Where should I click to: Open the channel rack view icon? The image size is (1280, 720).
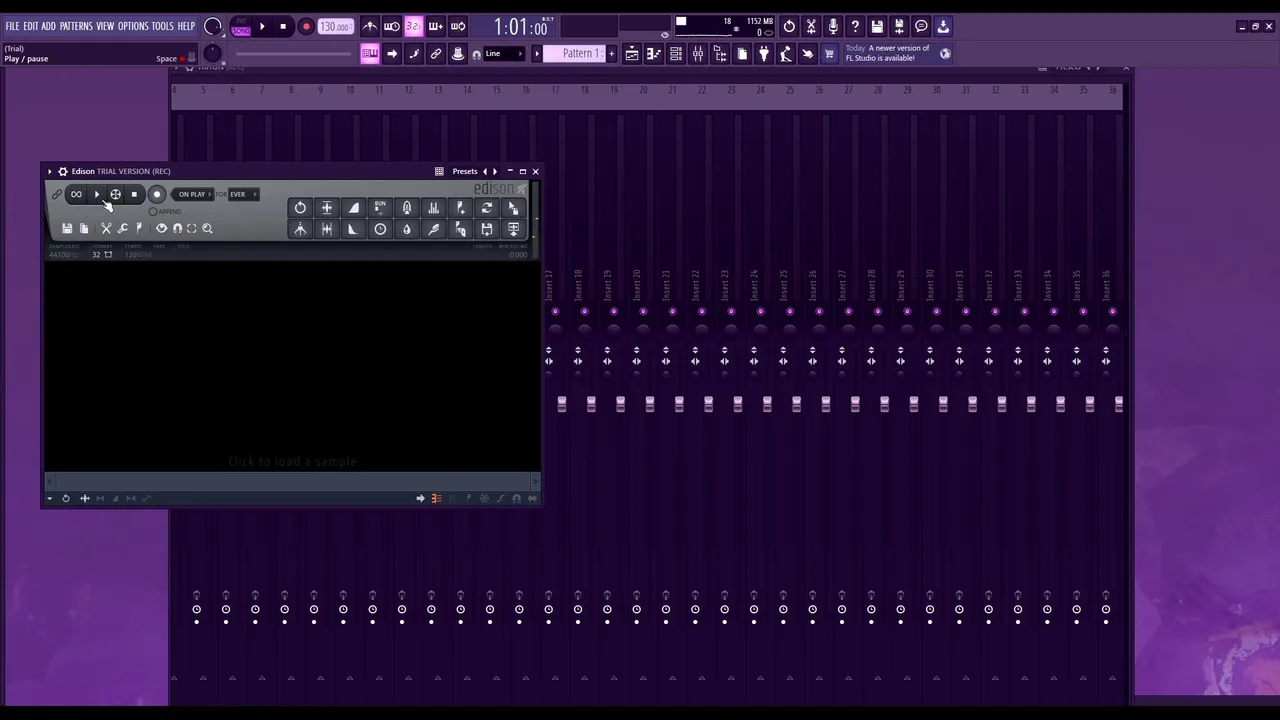pyautogui.click(x=676, y=54)
